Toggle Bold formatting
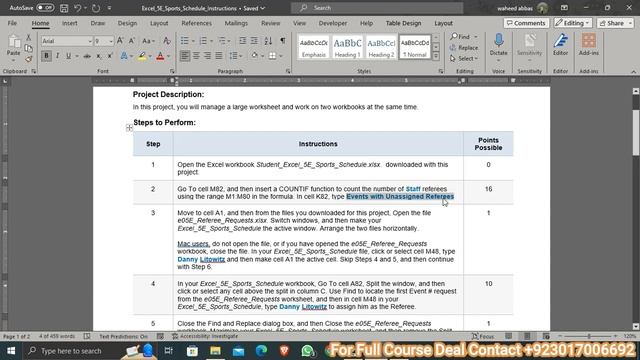Screen dimensions: 640x360 click(46, 56)
